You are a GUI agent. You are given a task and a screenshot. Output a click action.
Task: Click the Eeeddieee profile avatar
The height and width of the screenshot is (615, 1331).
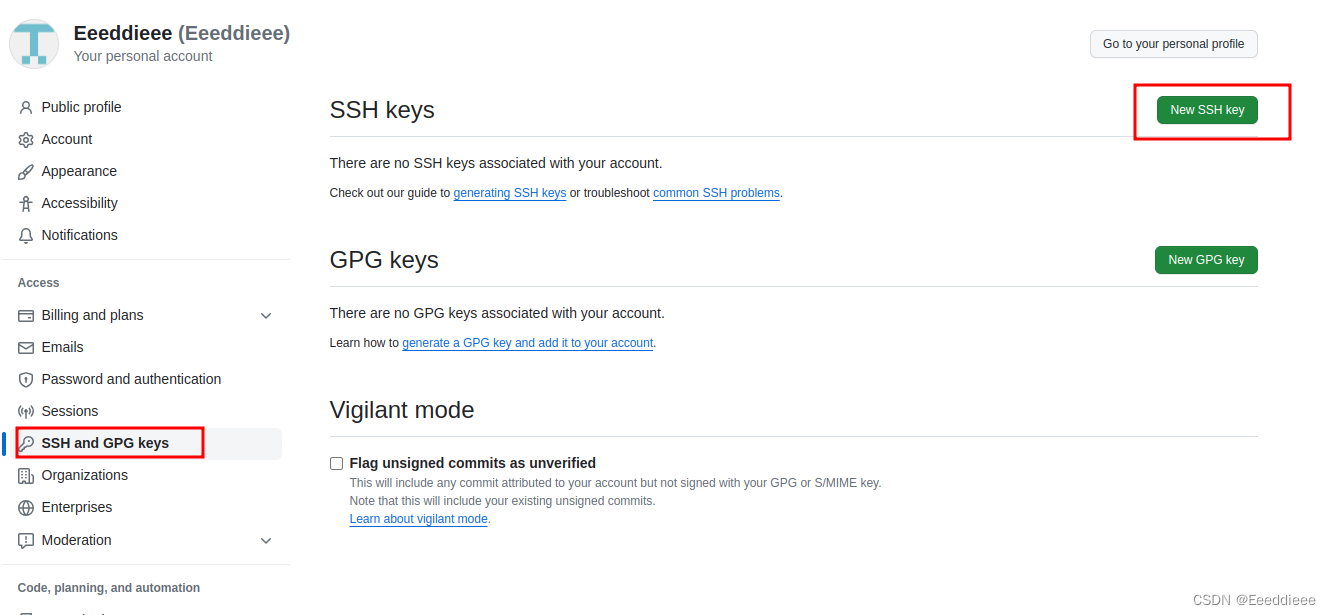tap(34, 43)
